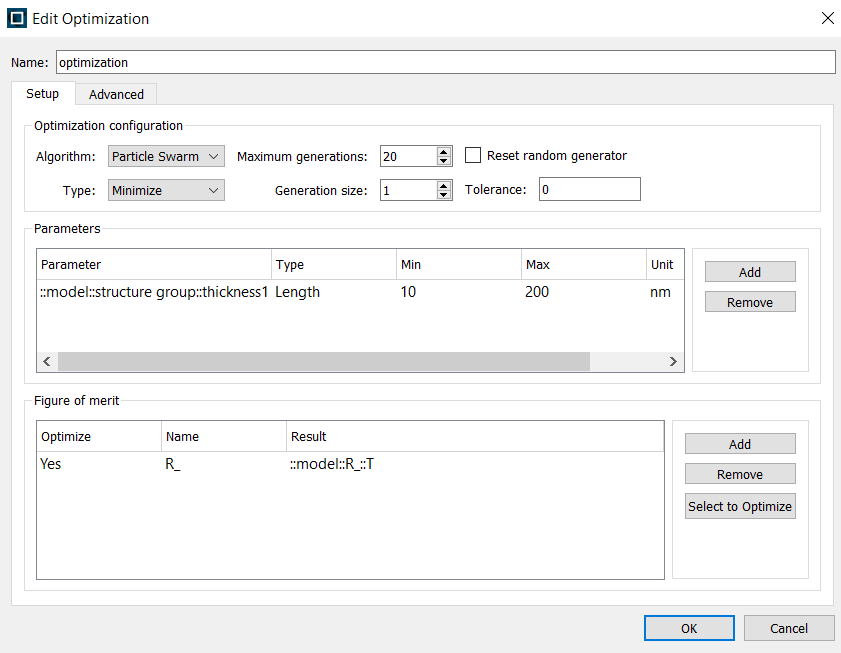Click the Edit Optimization window icon

(17, 18)
